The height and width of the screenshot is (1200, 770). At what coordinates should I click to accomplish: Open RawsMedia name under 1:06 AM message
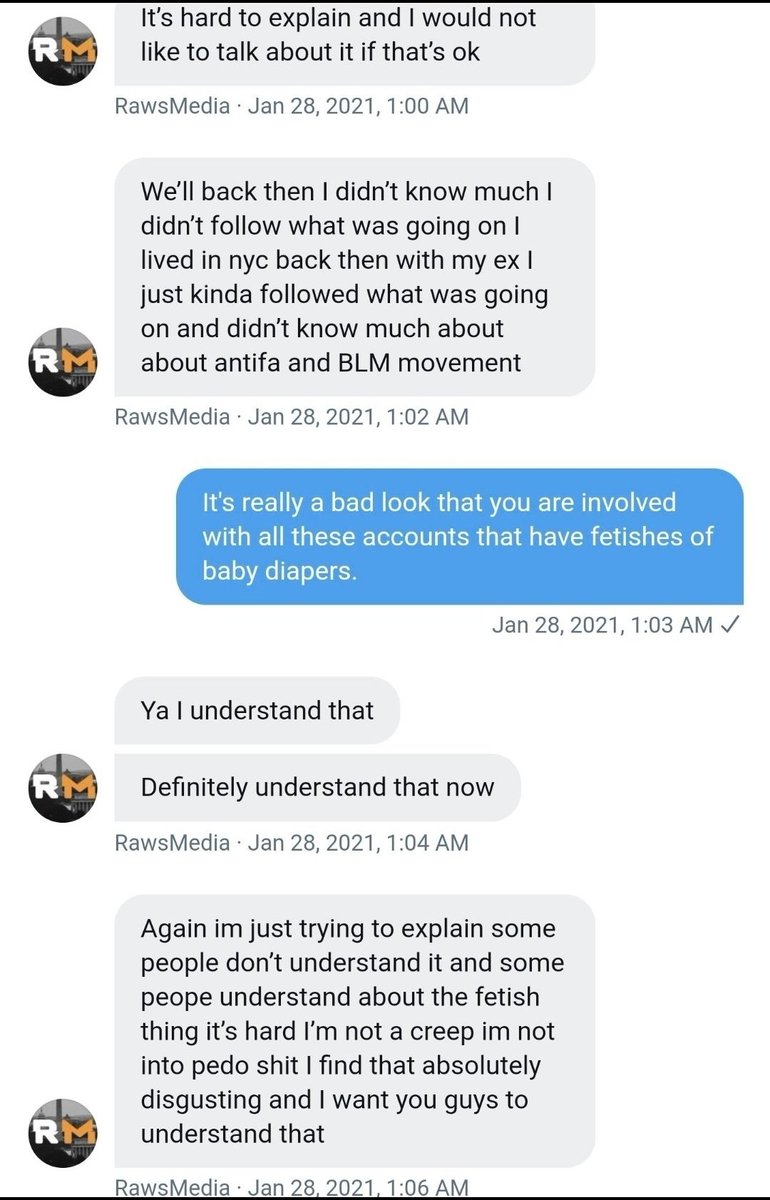pos(173,1188)
